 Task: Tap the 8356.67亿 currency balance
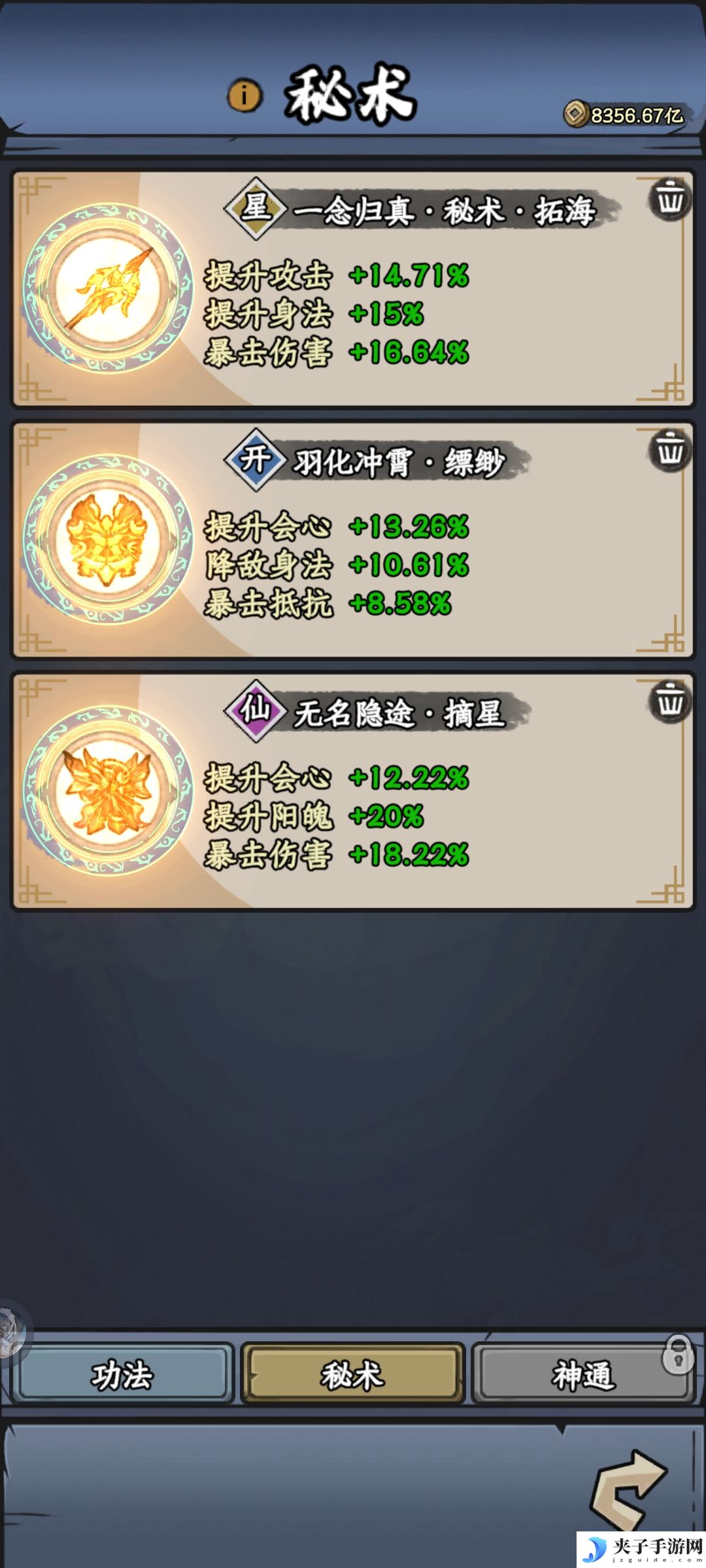[637, 116]
